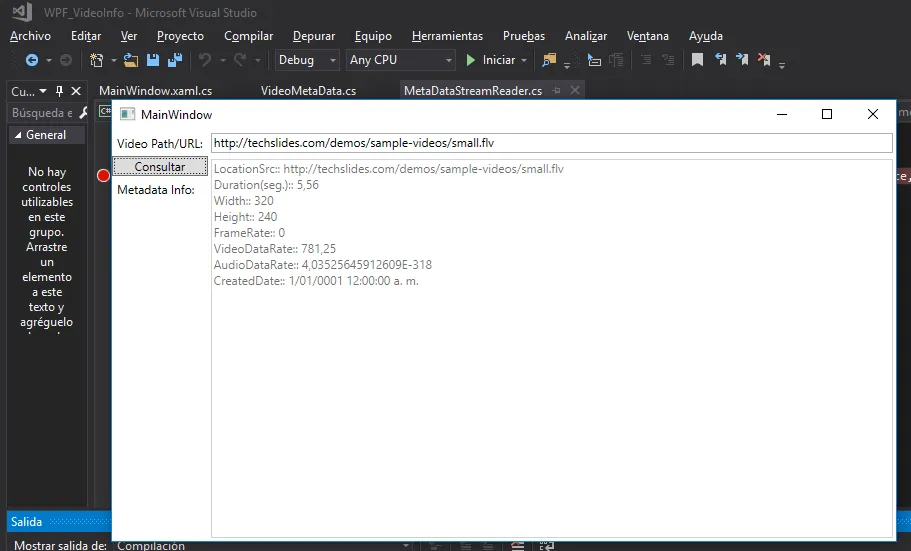Viewport: 911px width, 551px height.
Task: Click the 'VideoDataRate:: 781,25' line
Action: (275, 249)
